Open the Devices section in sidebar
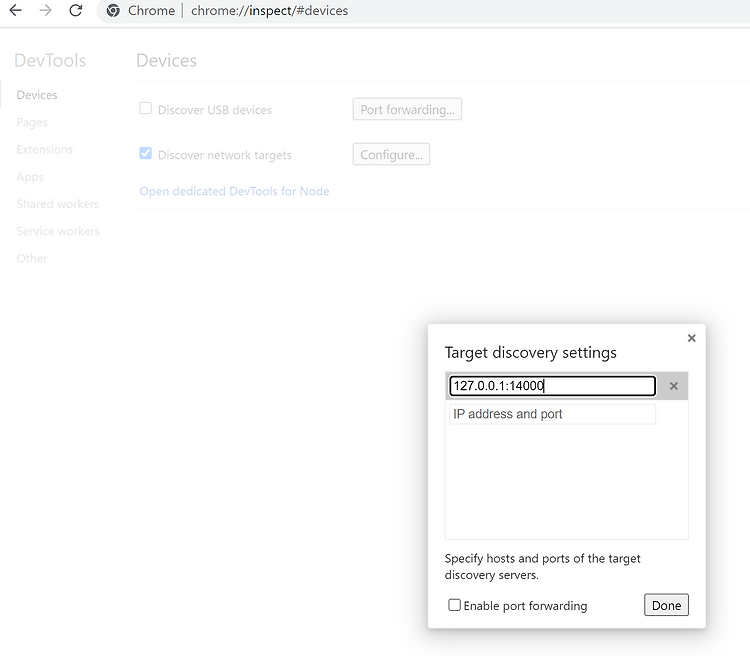 [37, 95]
